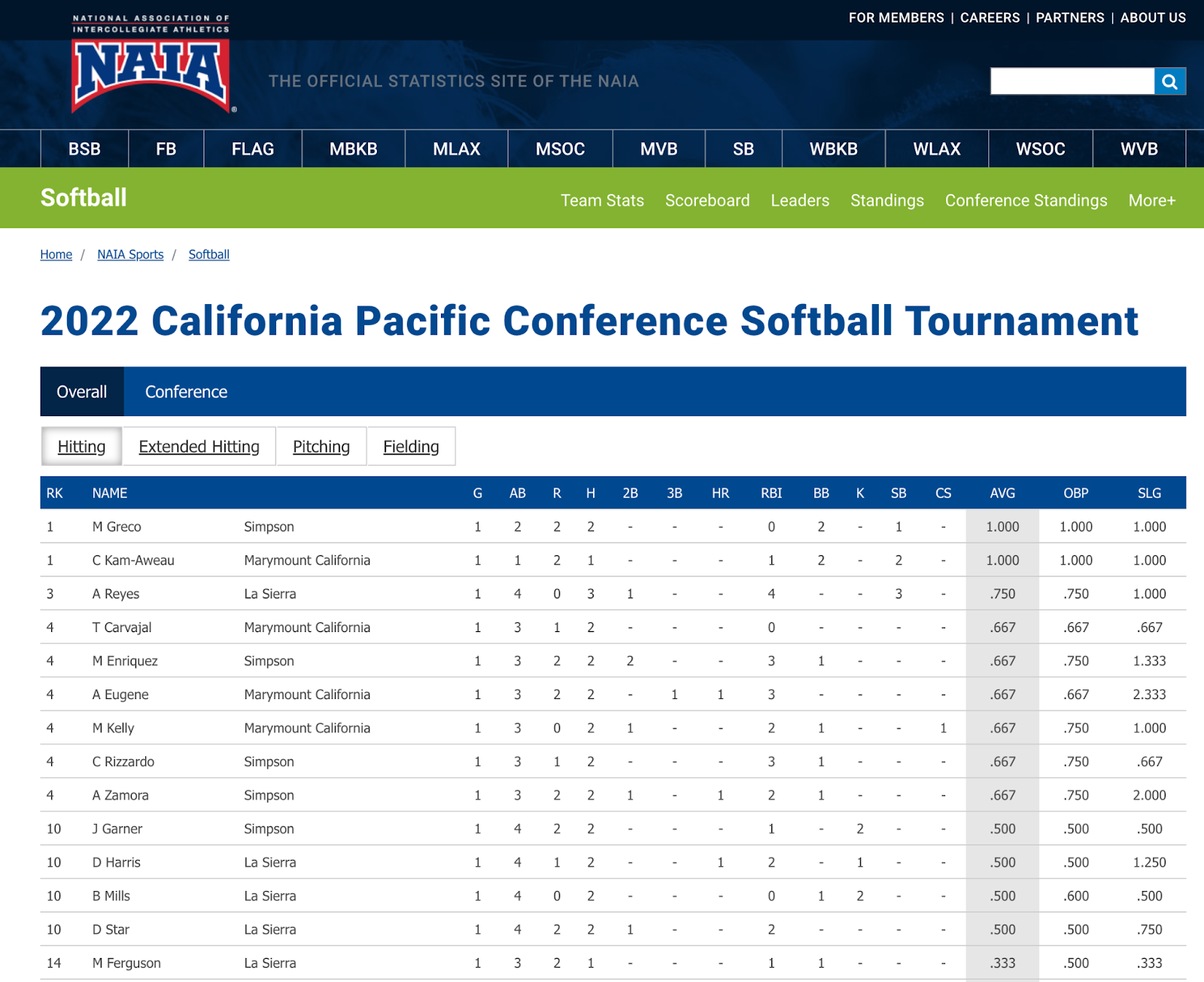The width and height of the screenshot is (1204, 982).
Task: Select SB in the sports navigation
Action: pyautogui.click(x=743, y=149)
